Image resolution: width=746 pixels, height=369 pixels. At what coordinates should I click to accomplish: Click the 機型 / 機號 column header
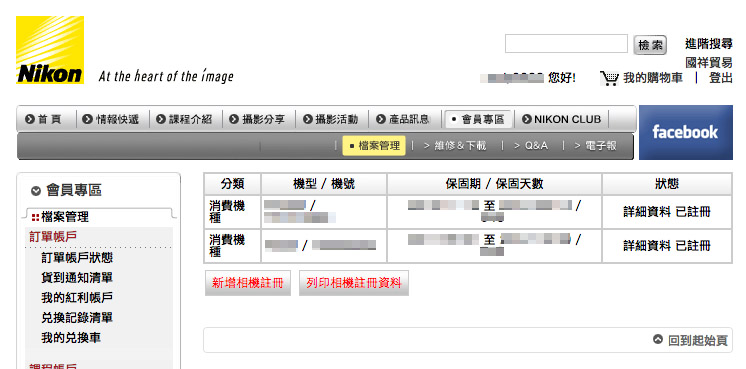(324, 184)
